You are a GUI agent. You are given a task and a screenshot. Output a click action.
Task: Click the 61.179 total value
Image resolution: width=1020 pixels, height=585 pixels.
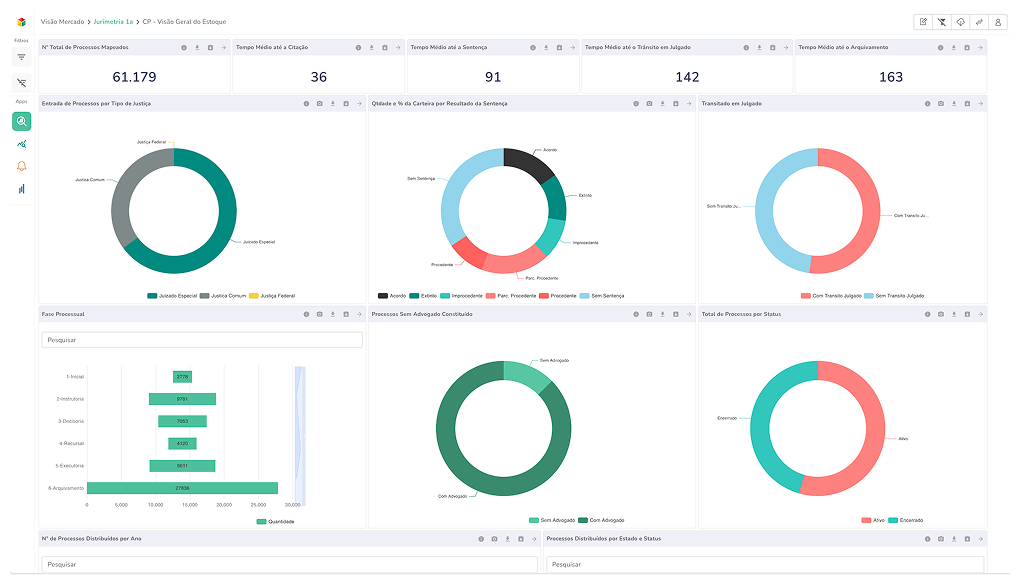(135, 77)
